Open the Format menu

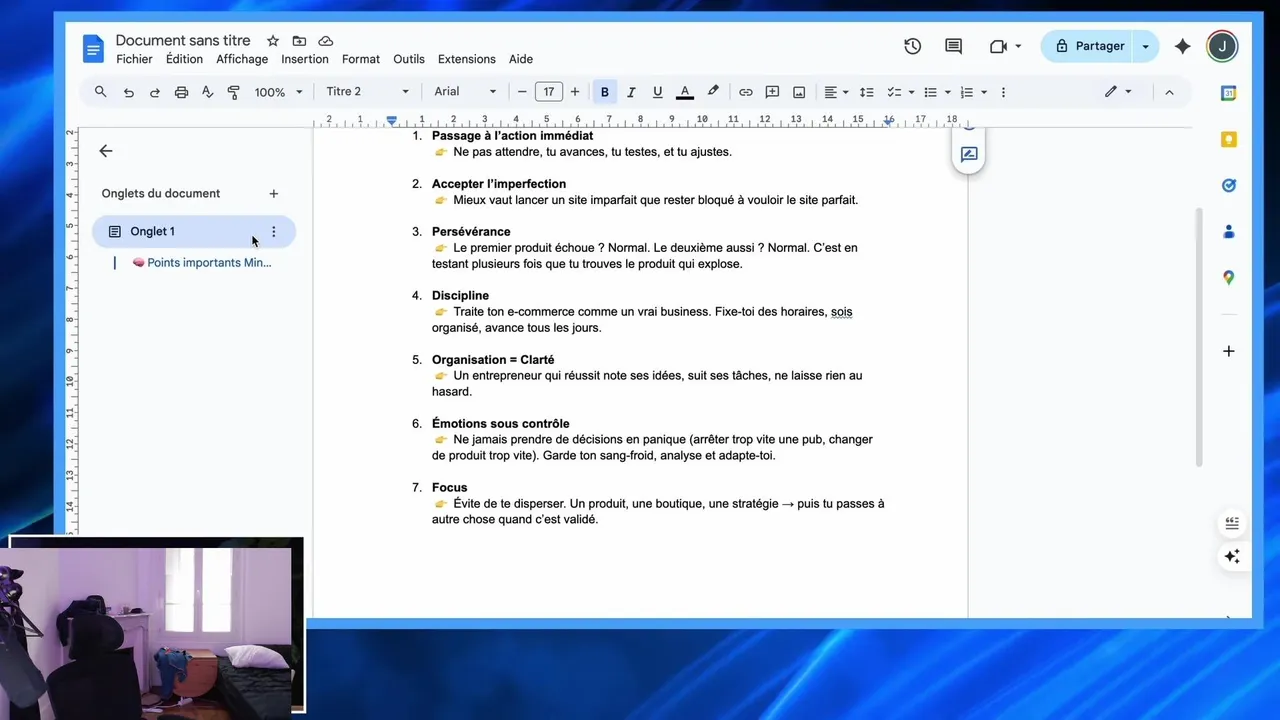point(361,59)
